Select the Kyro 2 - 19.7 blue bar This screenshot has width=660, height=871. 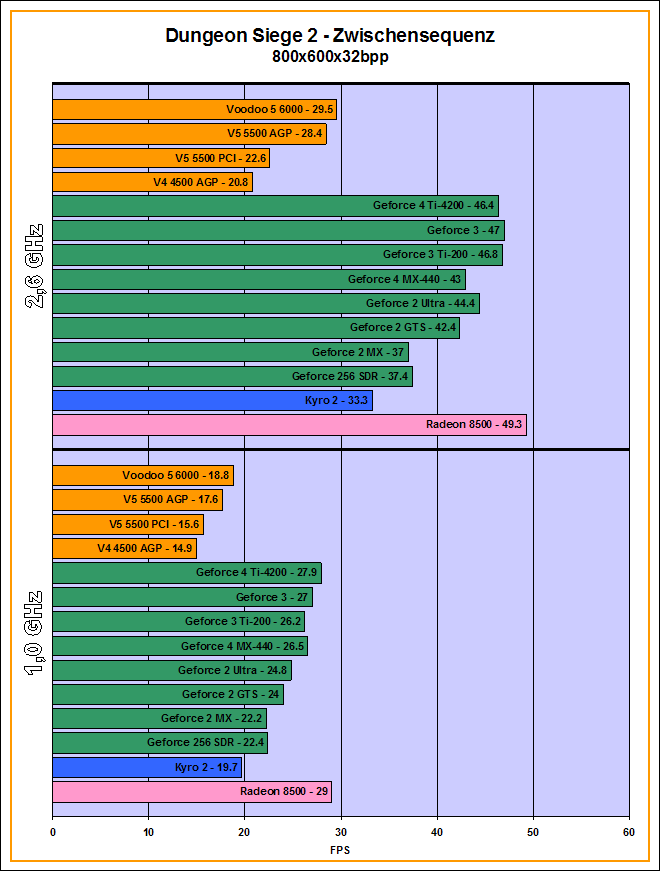(147, 767)
